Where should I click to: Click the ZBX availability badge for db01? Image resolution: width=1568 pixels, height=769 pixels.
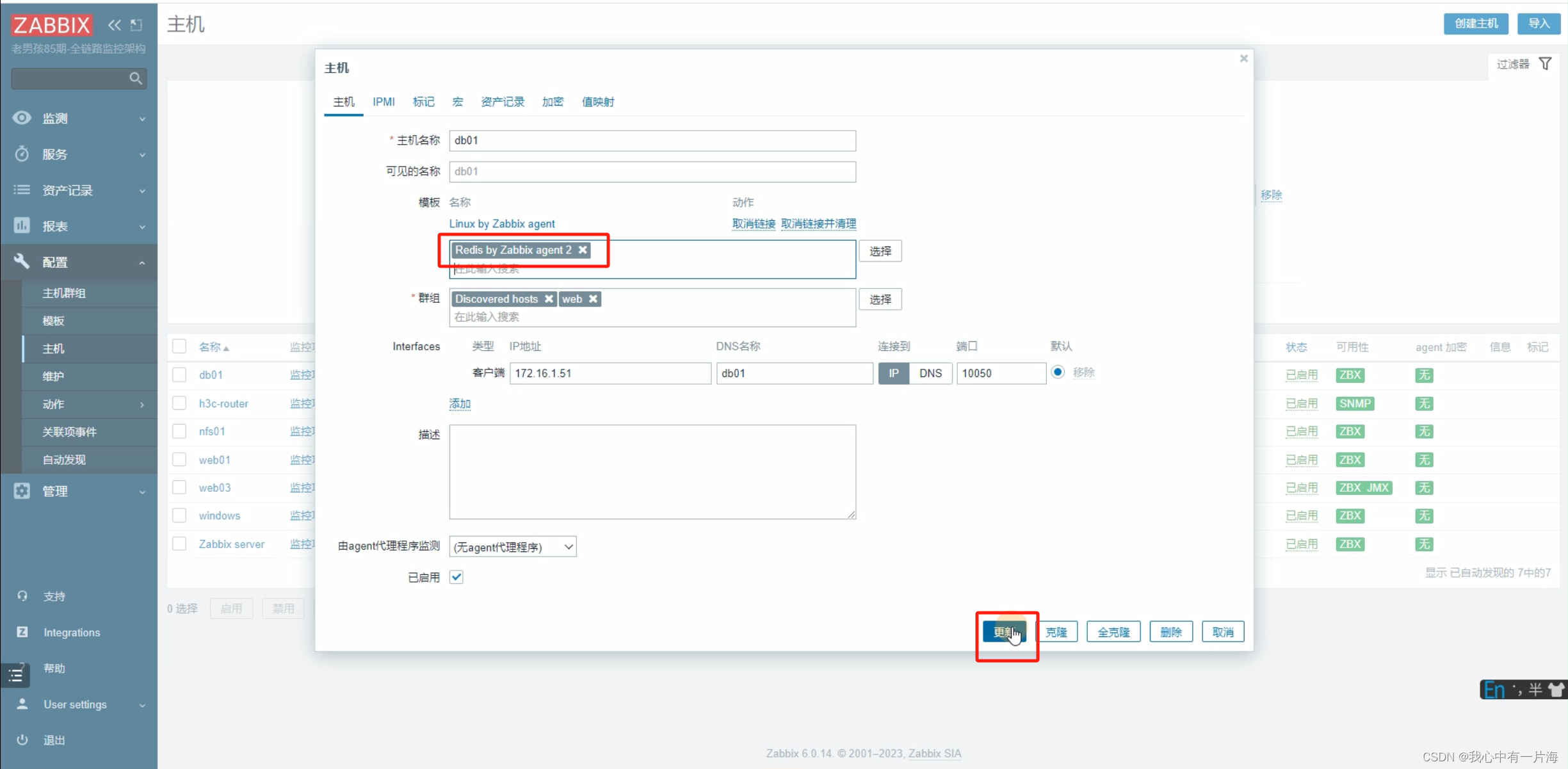pyautogui.click(x=1350, y=375)
